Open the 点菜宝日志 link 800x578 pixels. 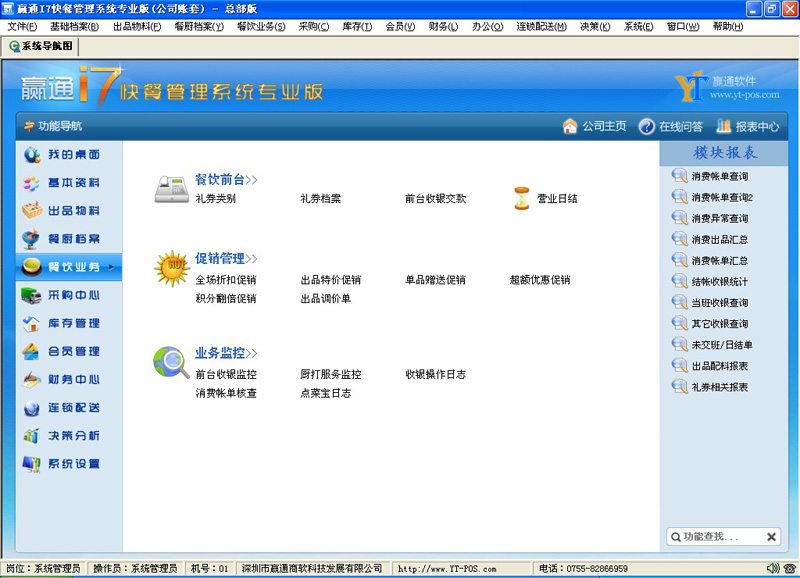coord(326,393)
